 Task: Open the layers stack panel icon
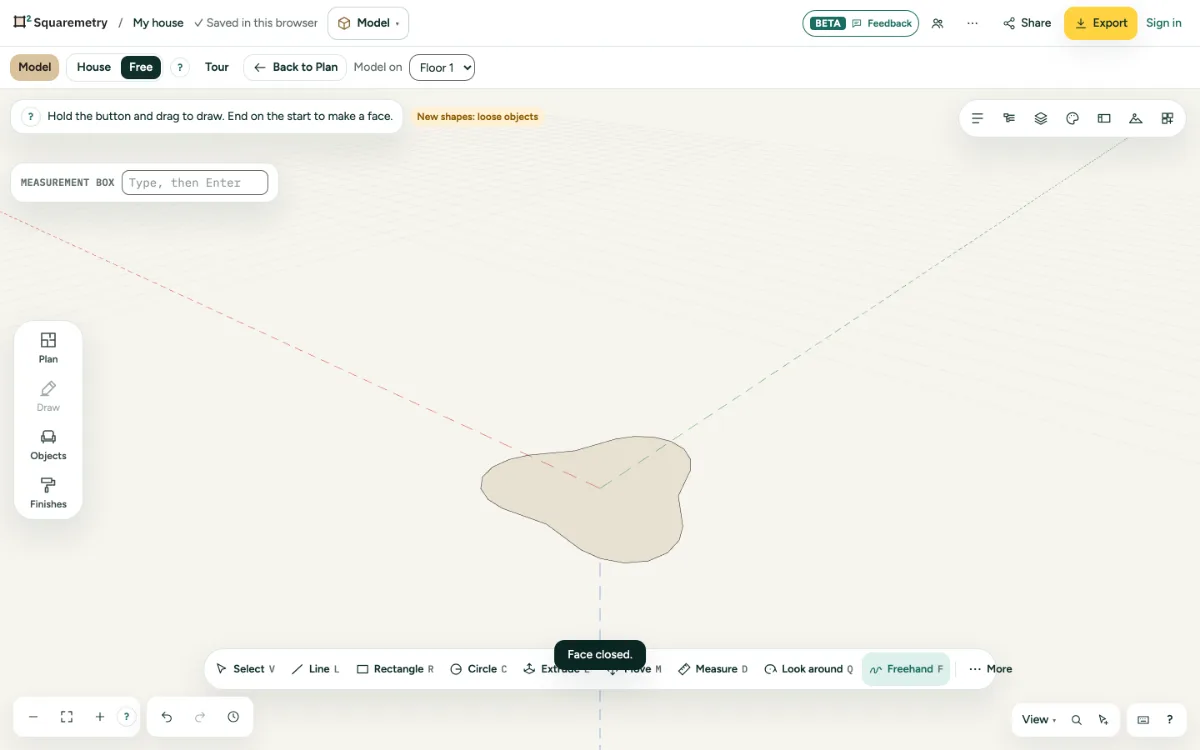pyautogui.click(x=1041, y=118)
